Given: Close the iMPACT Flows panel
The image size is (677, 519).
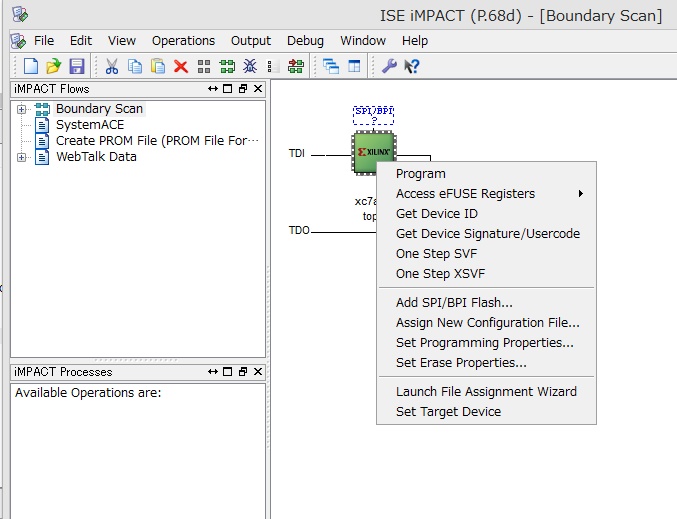Looking at the screenshot, I should click(258, 89).
